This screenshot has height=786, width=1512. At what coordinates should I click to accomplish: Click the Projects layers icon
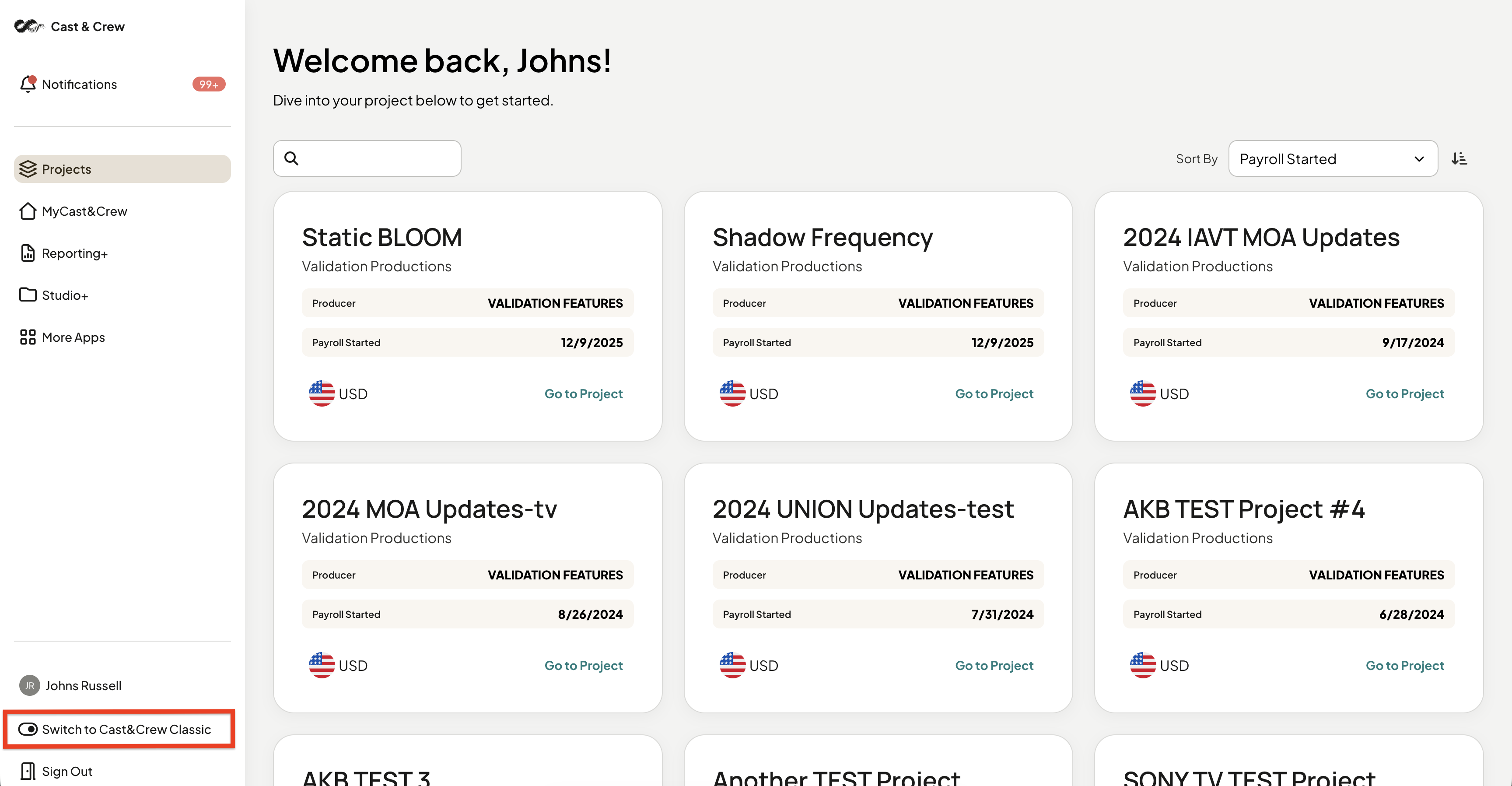click(28, 169)
